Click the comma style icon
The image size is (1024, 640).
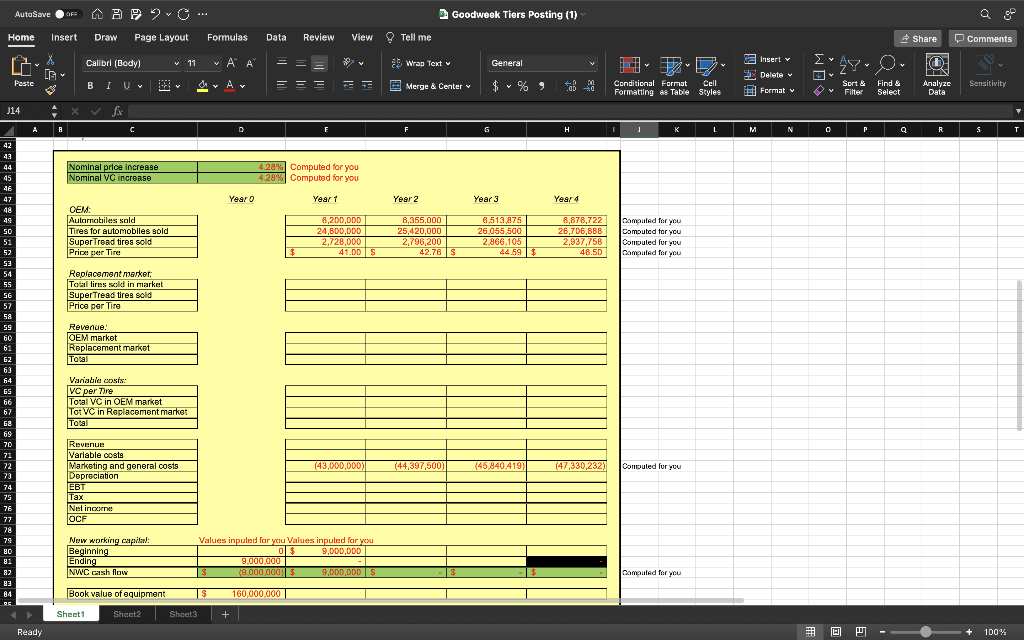point(541,86)
